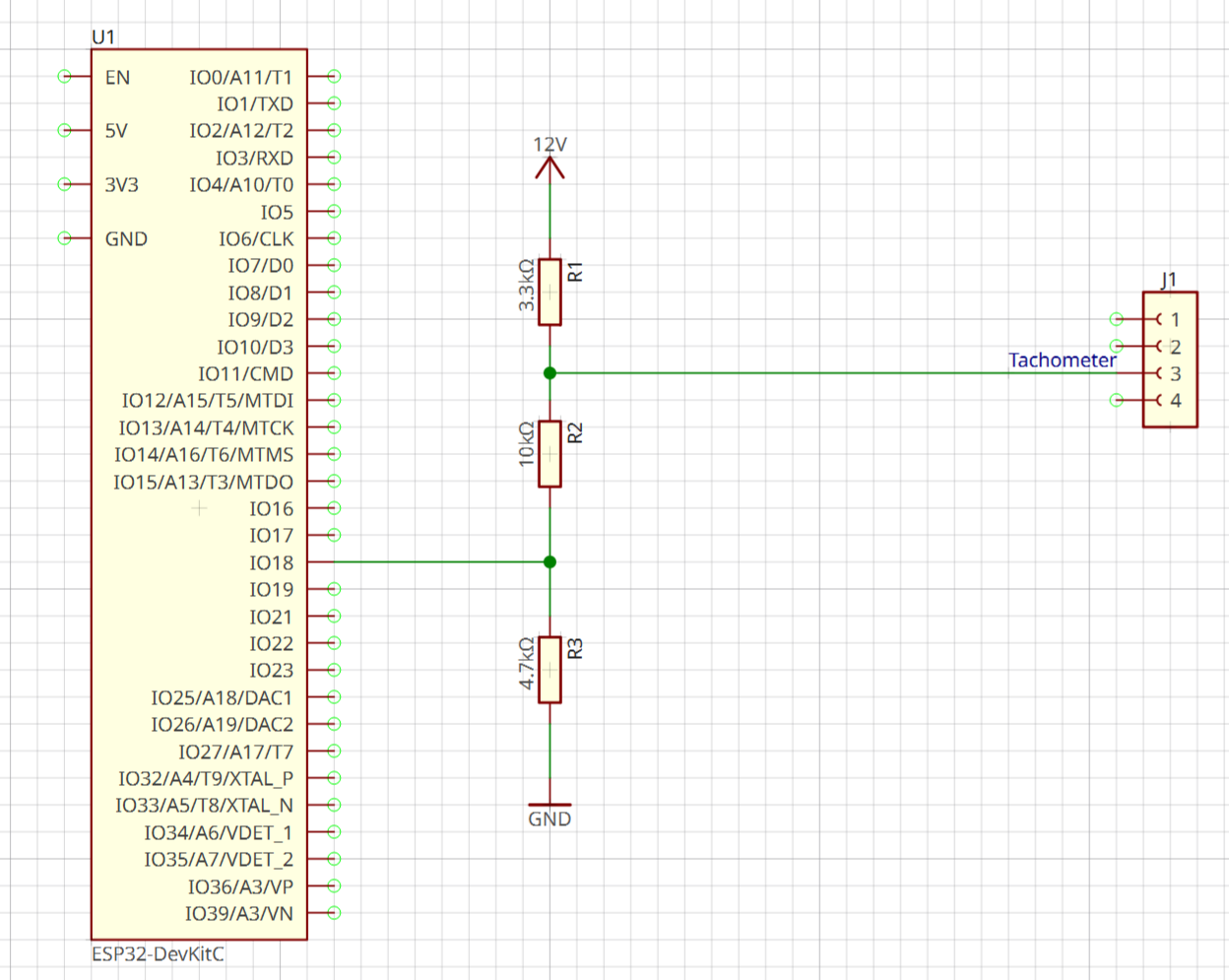The height and width of the screenshot is (980, 1229).
Task: Select the R2 10kΩ resistor symbol
Action: pos(550,454)
